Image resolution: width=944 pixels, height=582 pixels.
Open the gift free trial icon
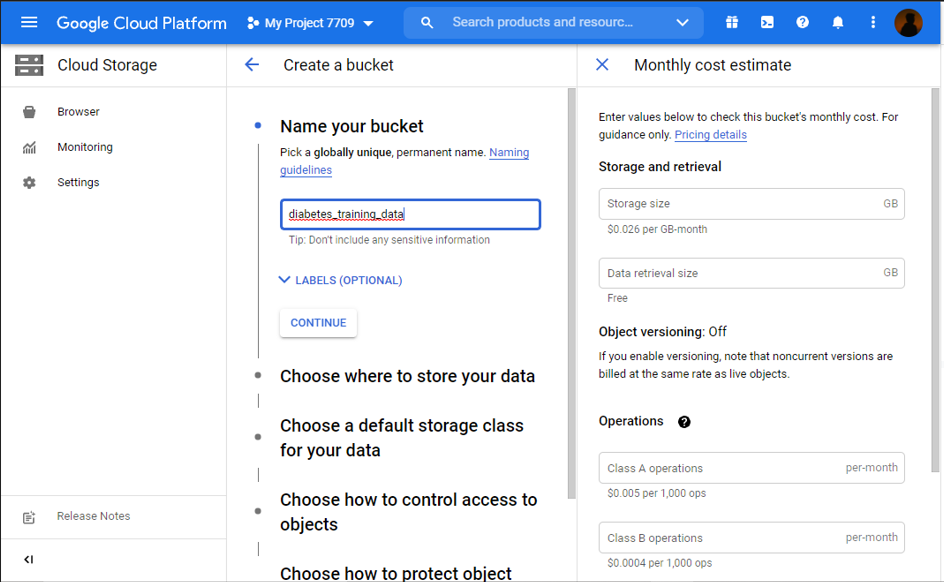click(x=731, y=22)
